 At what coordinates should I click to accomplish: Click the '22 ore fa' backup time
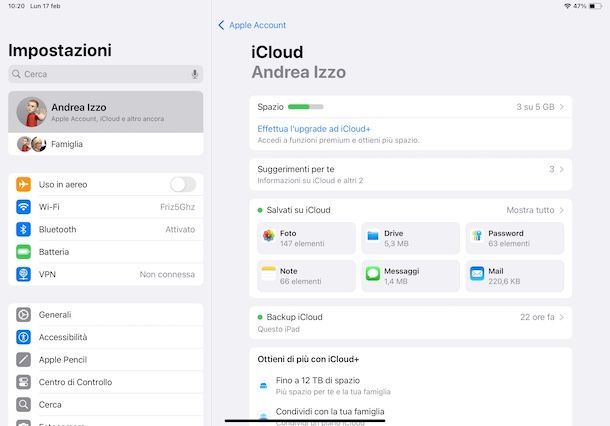coord(537,317)
